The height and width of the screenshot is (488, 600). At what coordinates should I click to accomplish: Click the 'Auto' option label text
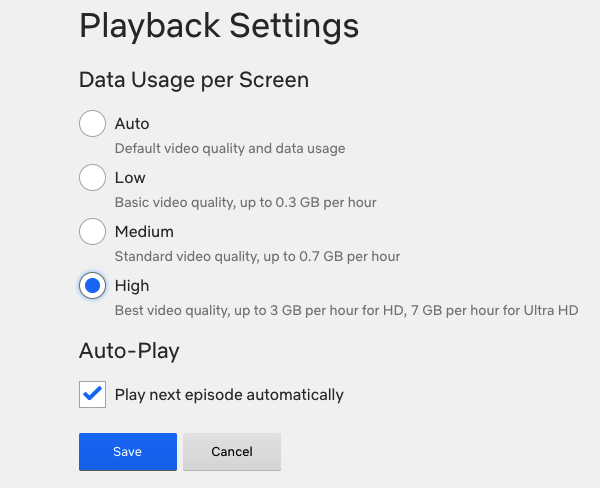(x=132, y=124)
